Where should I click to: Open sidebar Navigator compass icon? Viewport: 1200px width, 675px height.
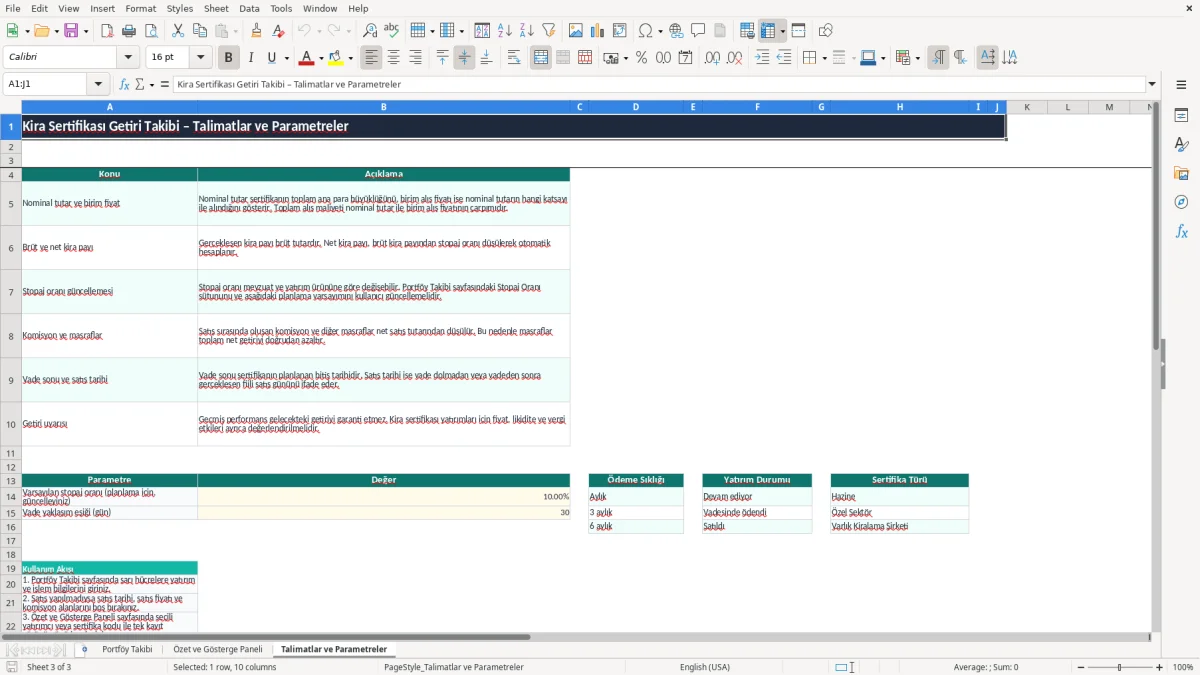pyautogui.click(x=1181, y=202)
